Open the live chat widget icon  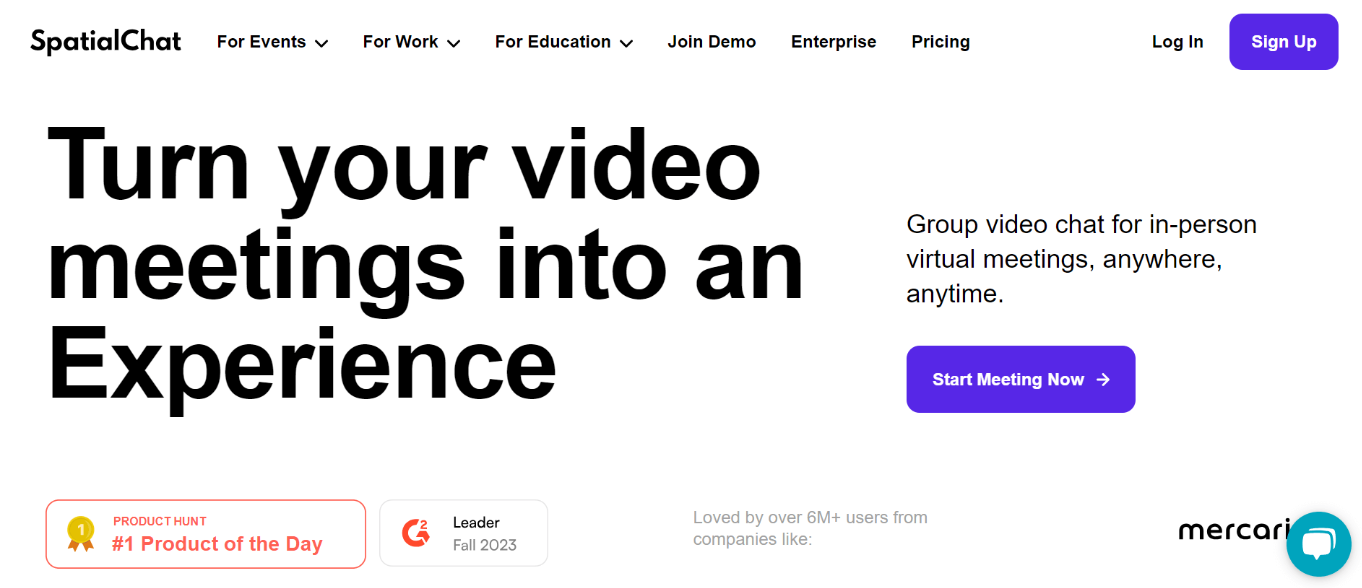(x=1318, y=545)
